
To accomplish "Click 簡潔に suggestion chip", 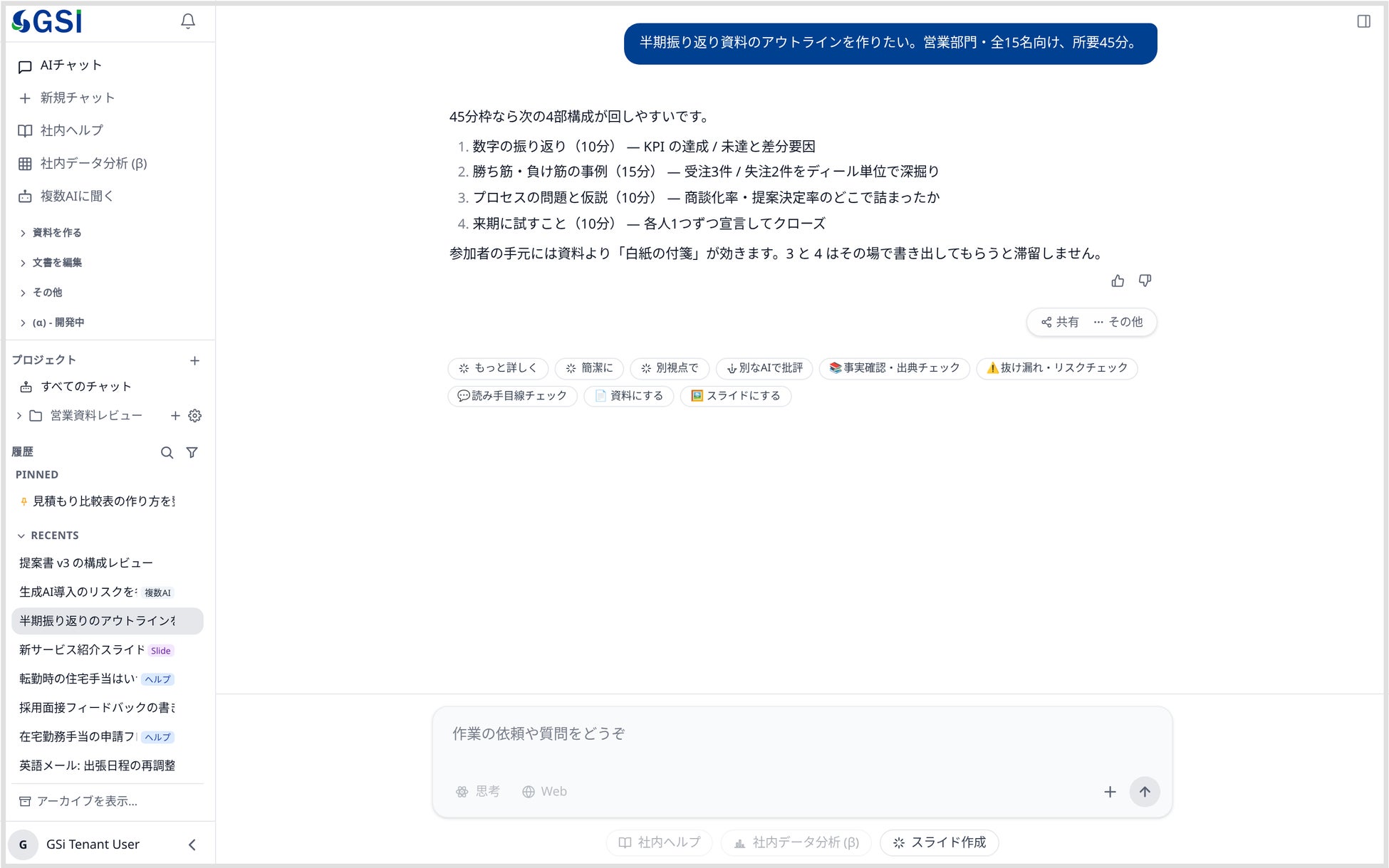I will pos(589,368).
